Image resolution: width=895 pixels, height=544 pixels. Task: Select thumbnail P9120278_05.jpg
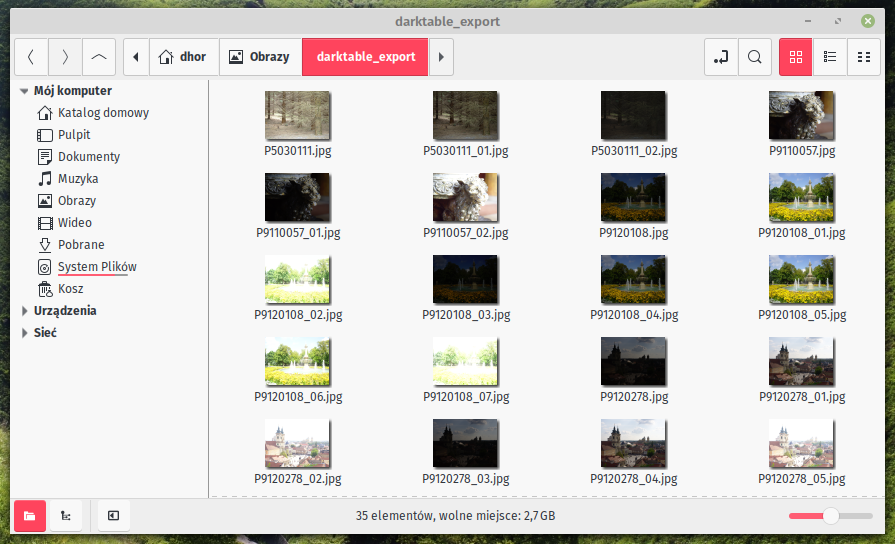tap(801, 444)
